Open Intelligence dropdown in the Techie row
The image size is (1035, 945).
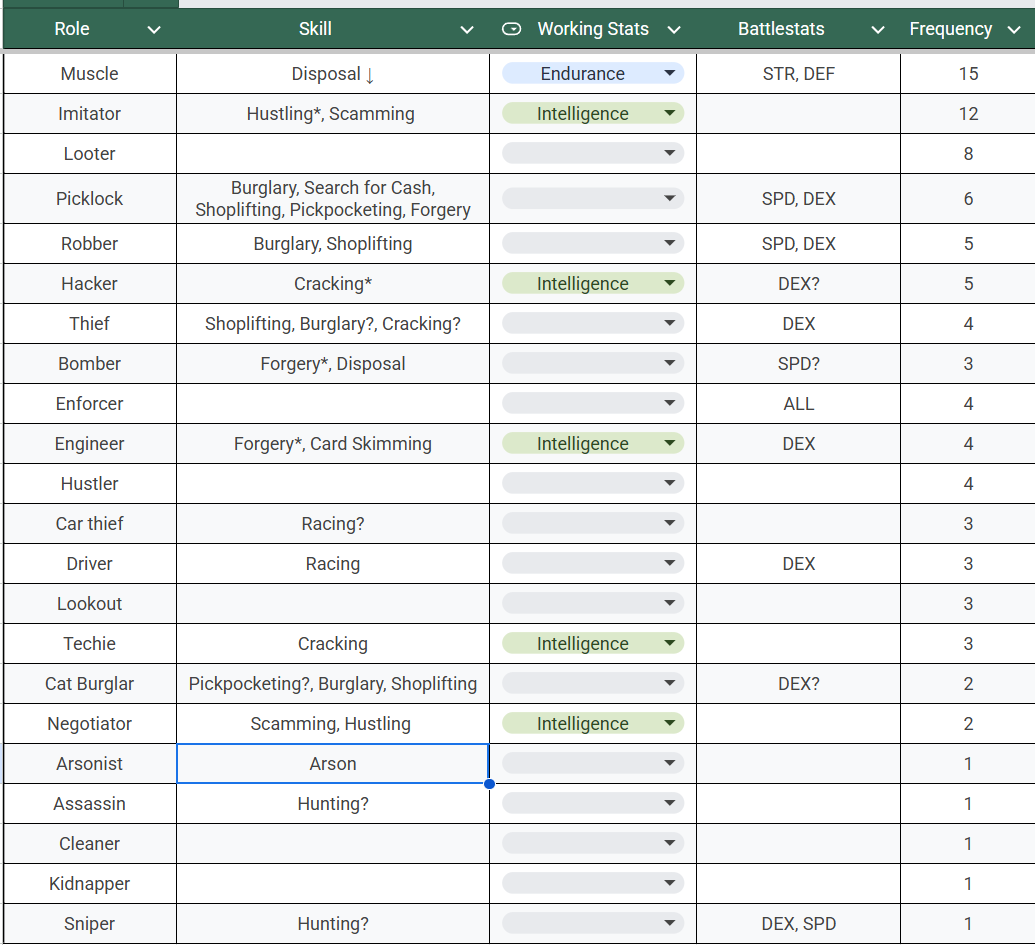tap(592, 644)
